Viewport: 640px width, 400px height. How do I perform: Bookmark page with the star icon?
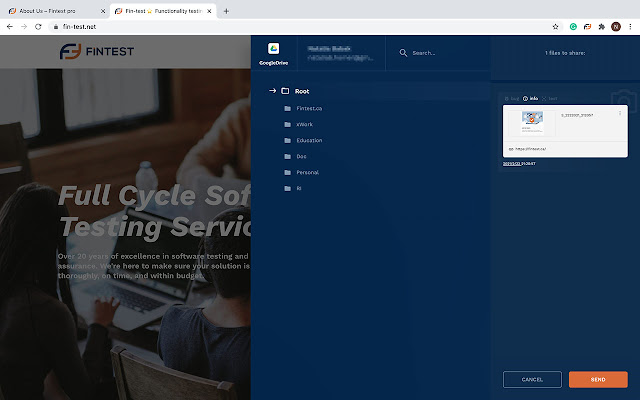pyautogui.click(x=556, y=26)
